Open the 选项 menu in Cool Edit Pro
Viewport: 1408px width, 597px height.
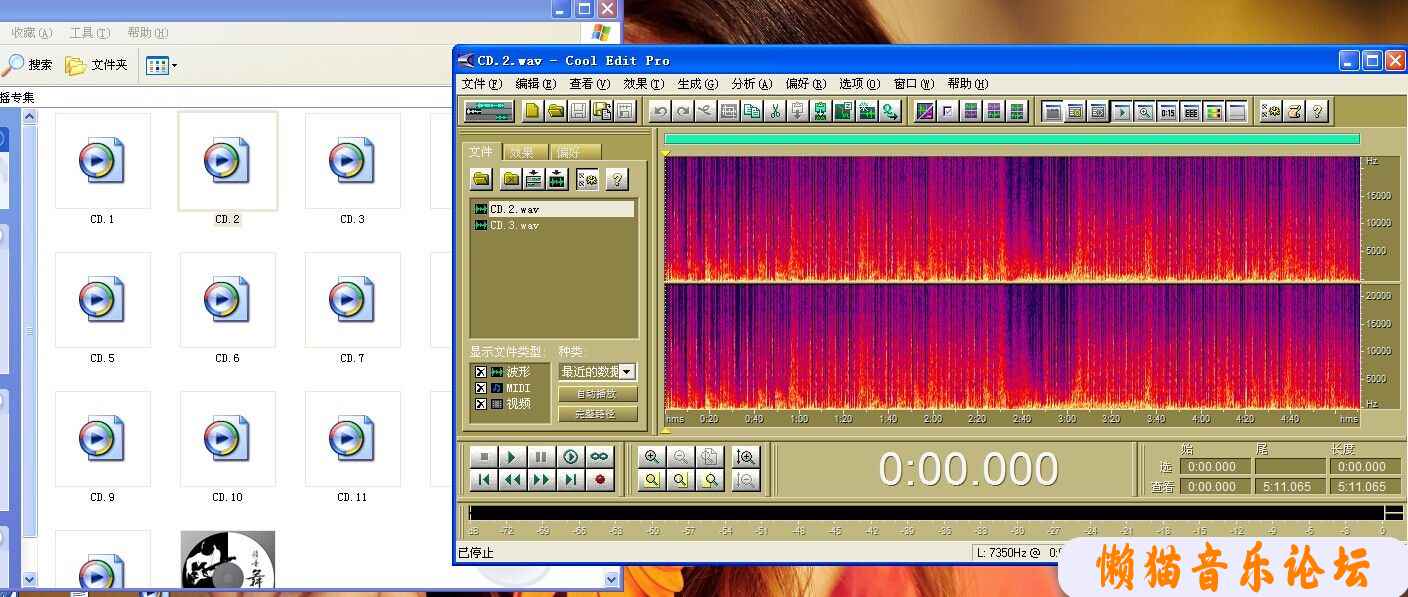pyautogui.click(x=859, y=84)
